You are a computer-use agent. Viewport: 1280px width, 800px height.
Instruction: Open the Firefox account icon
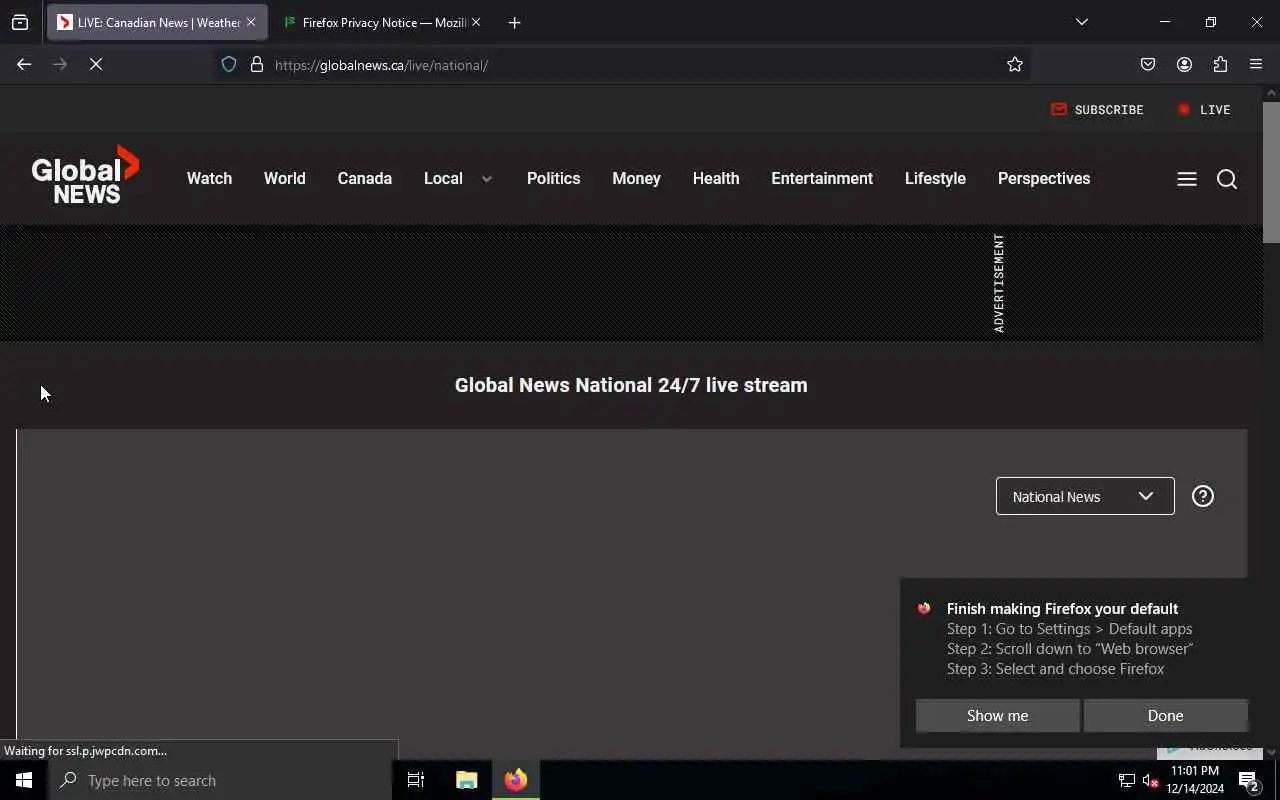[1184, 64]
